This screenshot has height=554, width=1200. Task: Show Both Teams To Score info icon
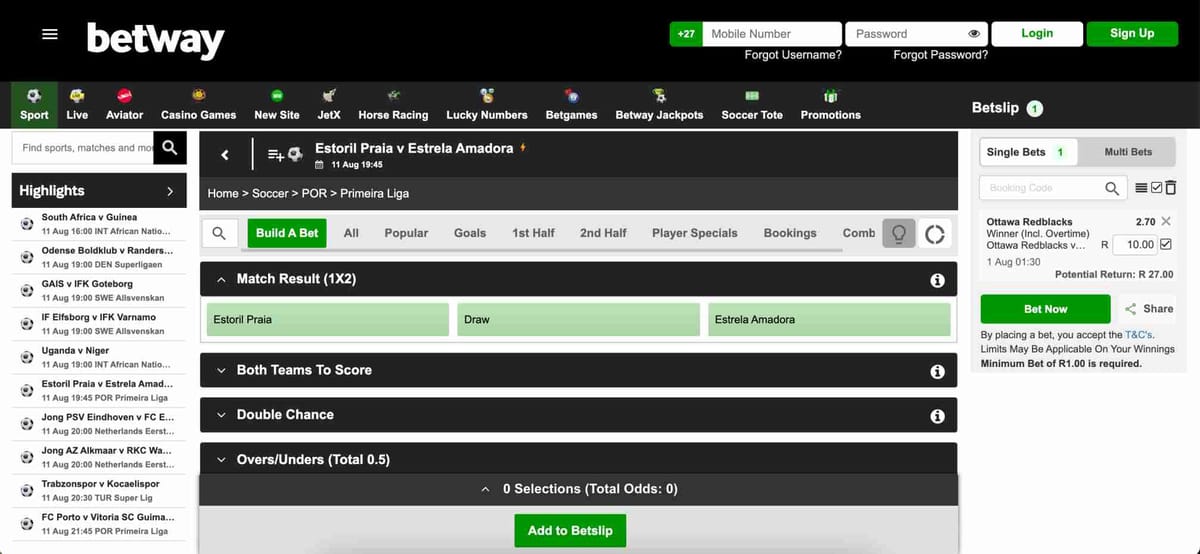tap(937, 371)
